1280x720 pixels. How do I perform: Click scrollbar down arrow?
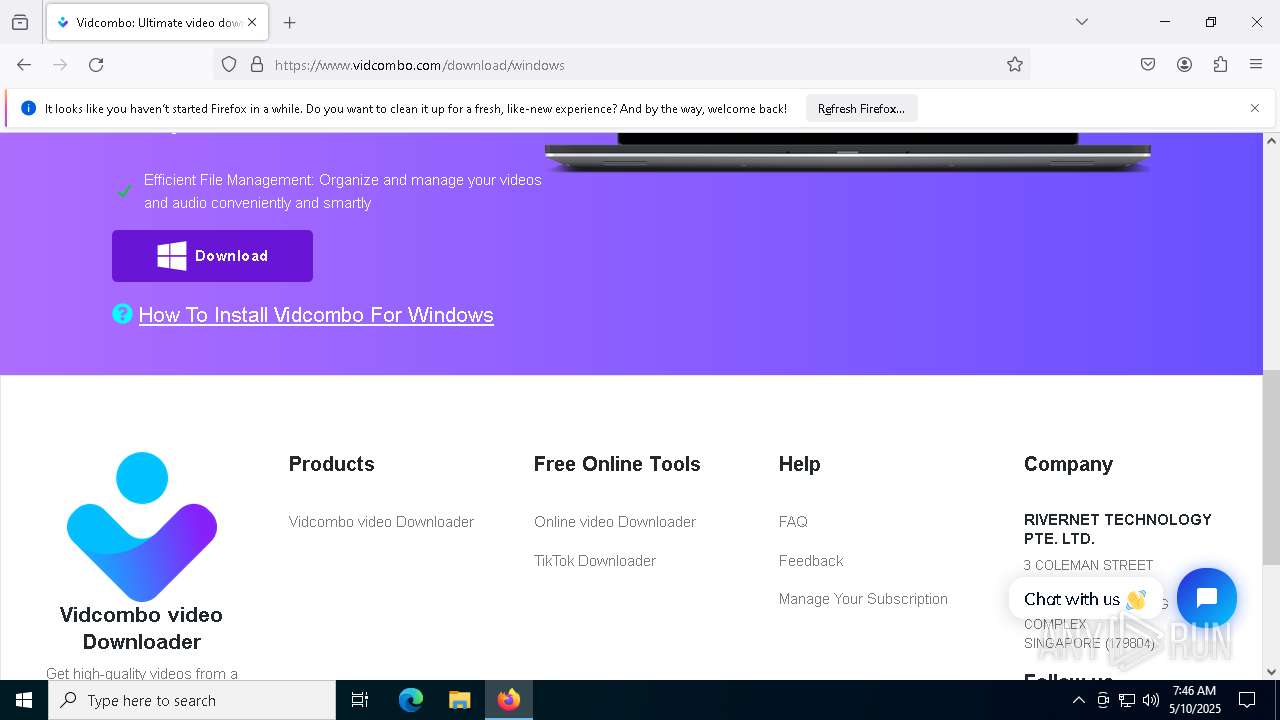click(x=1271, y=672)
